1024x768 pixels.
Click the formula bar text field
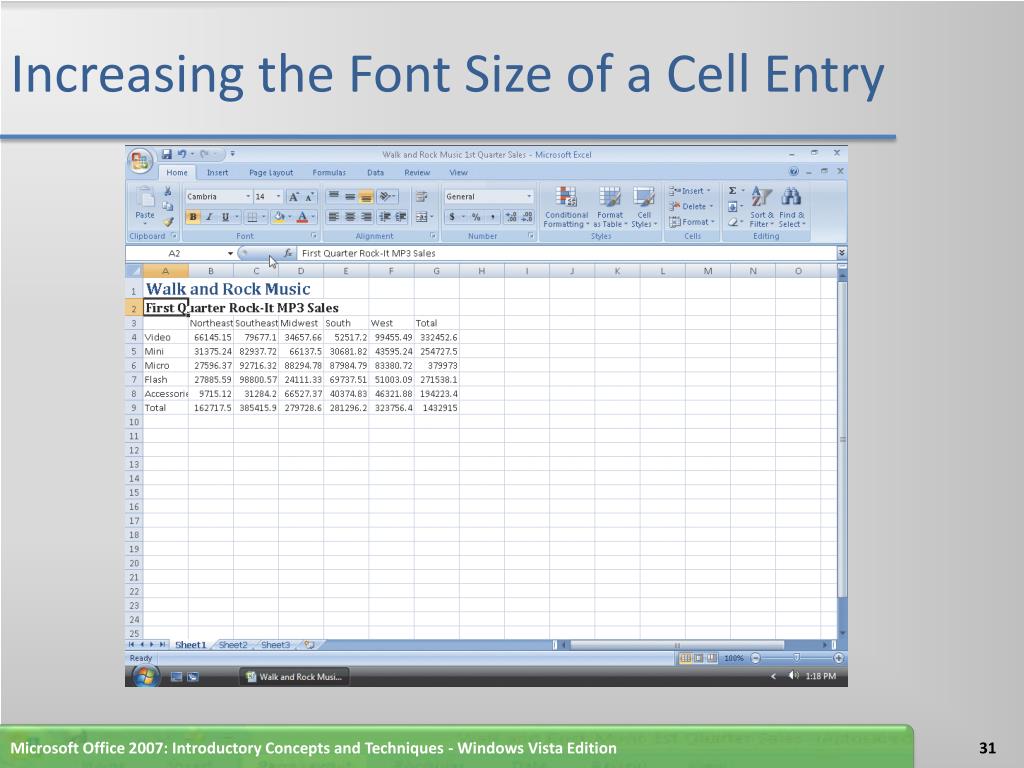click(x=566, y=253)
